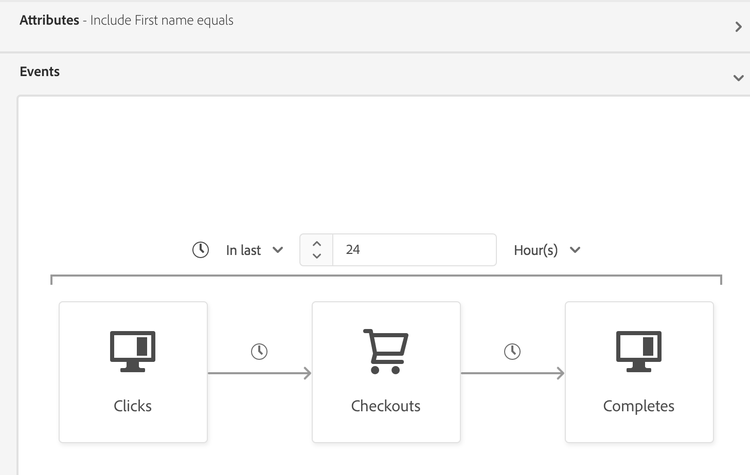Click the Attributes section title
This screenshot has width=750, height=475.
pos(49,20)
